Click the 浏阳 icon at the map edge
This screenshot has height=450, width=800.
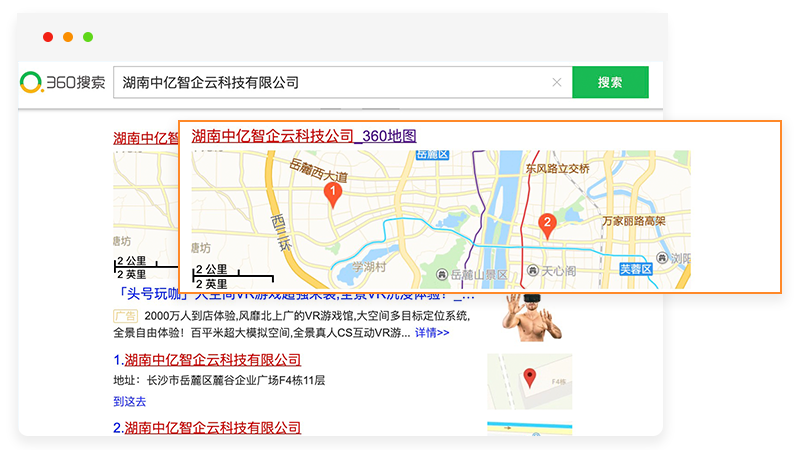click(662, 258)
